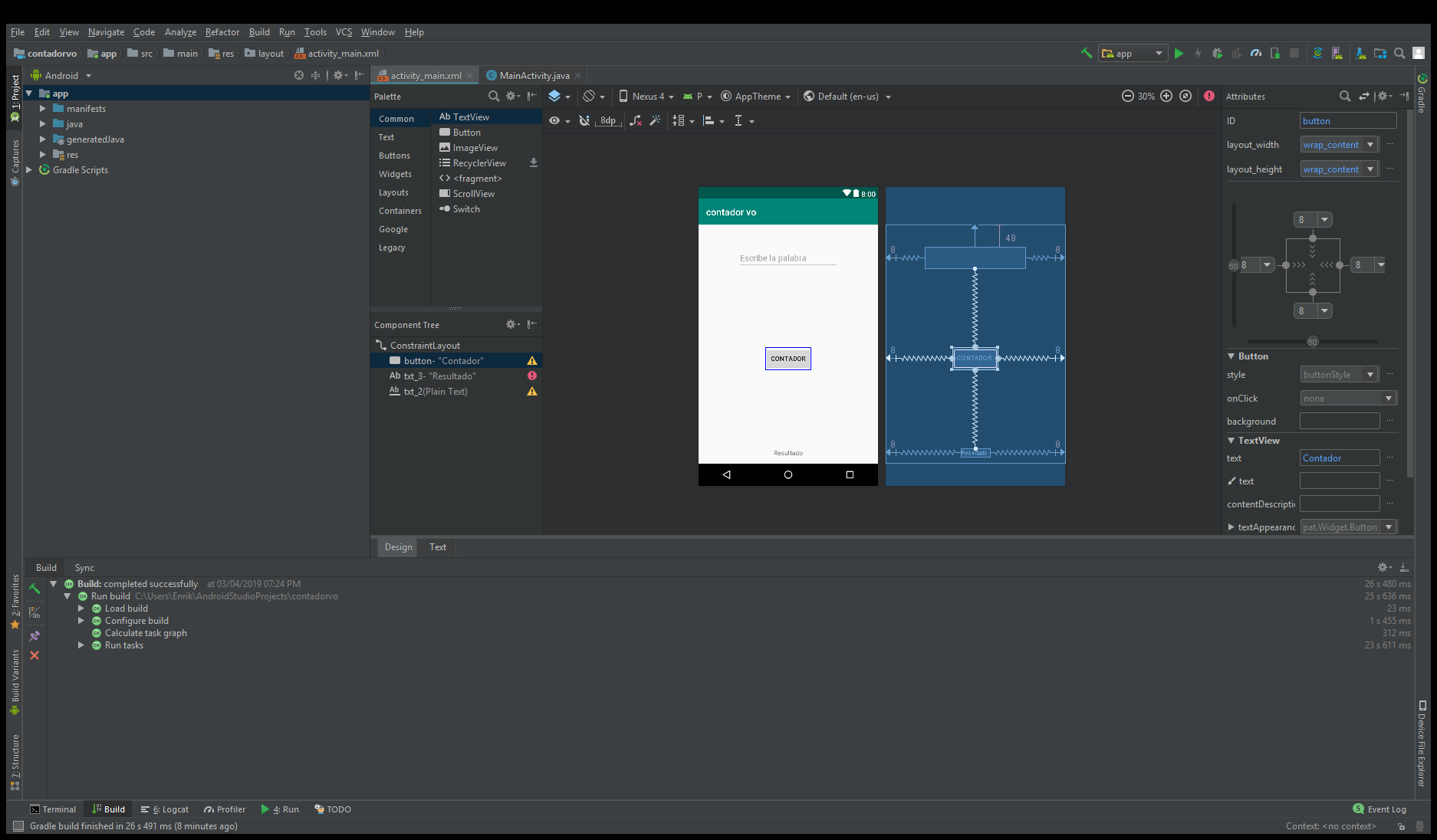Toggle autoconnect magnet icon
The image size is (1437, 840).
[584, 120]
